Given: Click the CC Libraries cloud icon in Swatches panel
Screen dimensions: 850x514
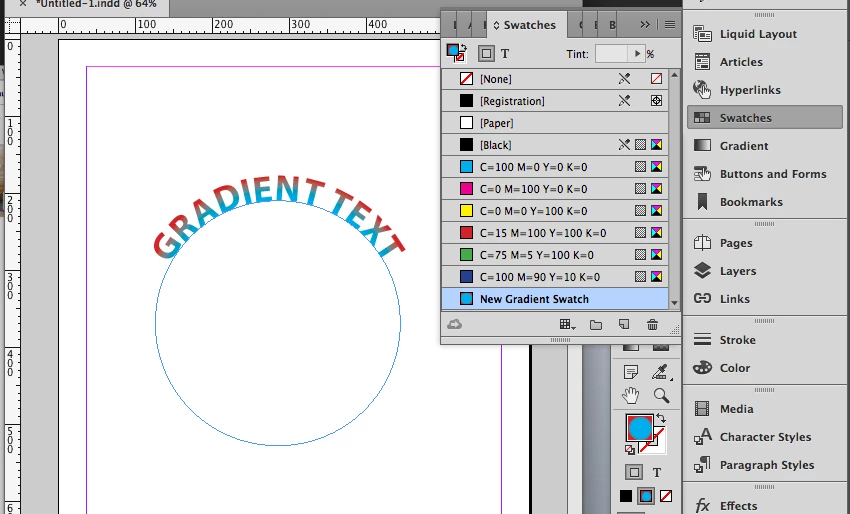Looking at the screenshot, I should 454,324.
